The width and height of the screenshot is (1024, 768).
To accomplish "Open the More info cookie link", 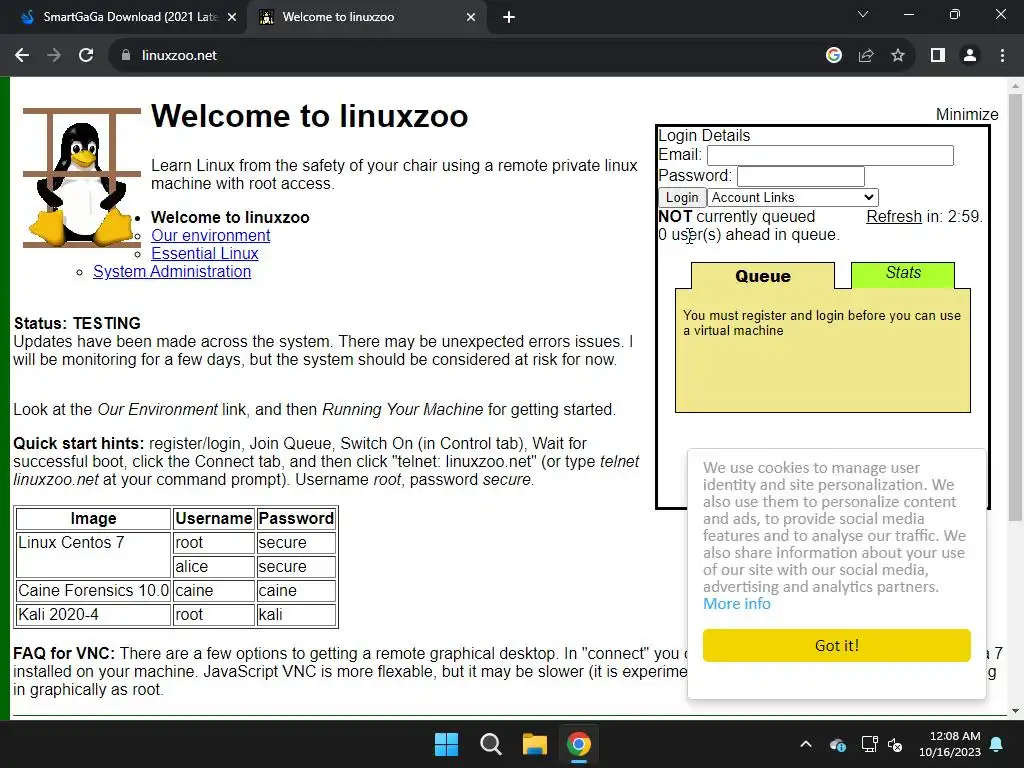I will tap(737, 604).
